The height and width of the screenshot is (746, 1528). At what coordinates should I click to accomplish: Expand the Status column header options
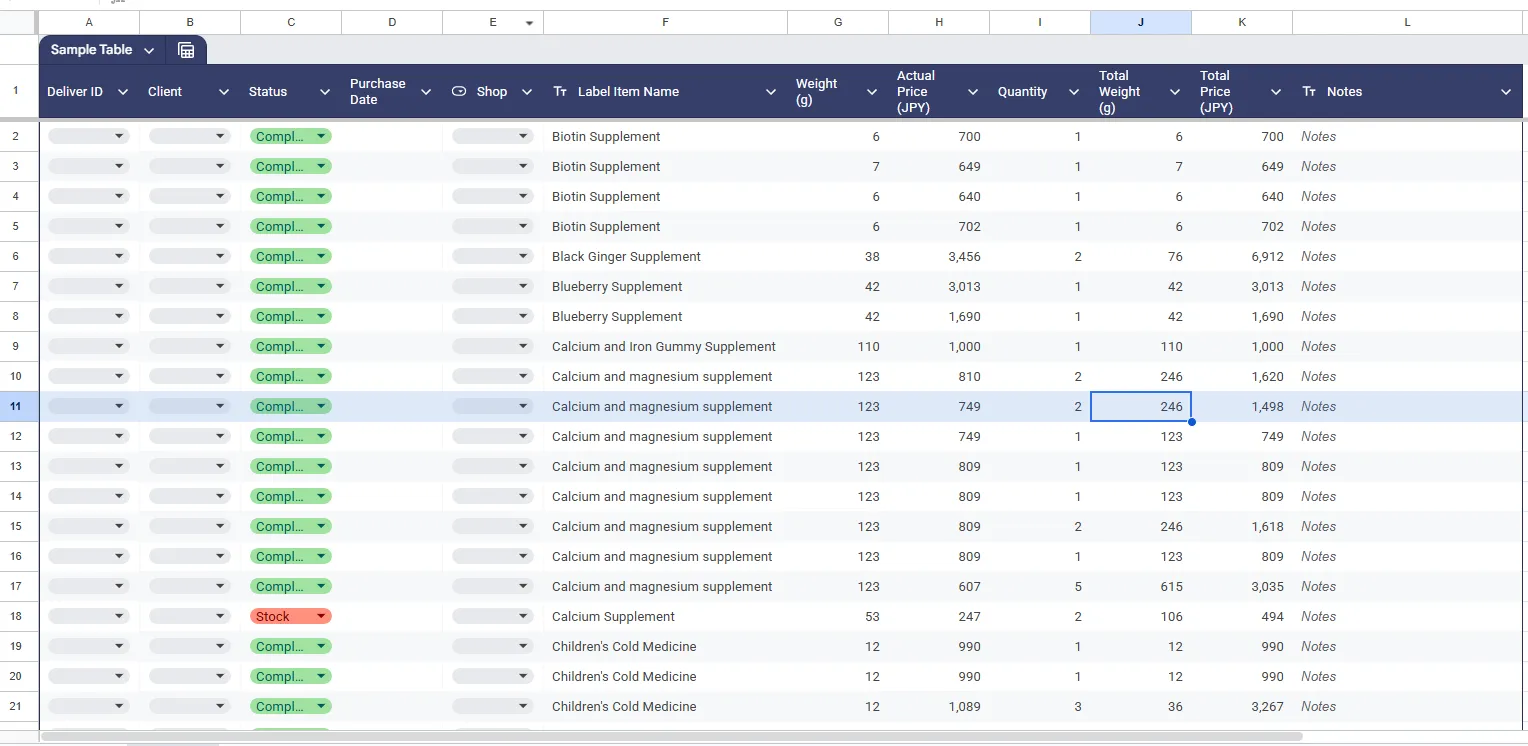point(325,92)
